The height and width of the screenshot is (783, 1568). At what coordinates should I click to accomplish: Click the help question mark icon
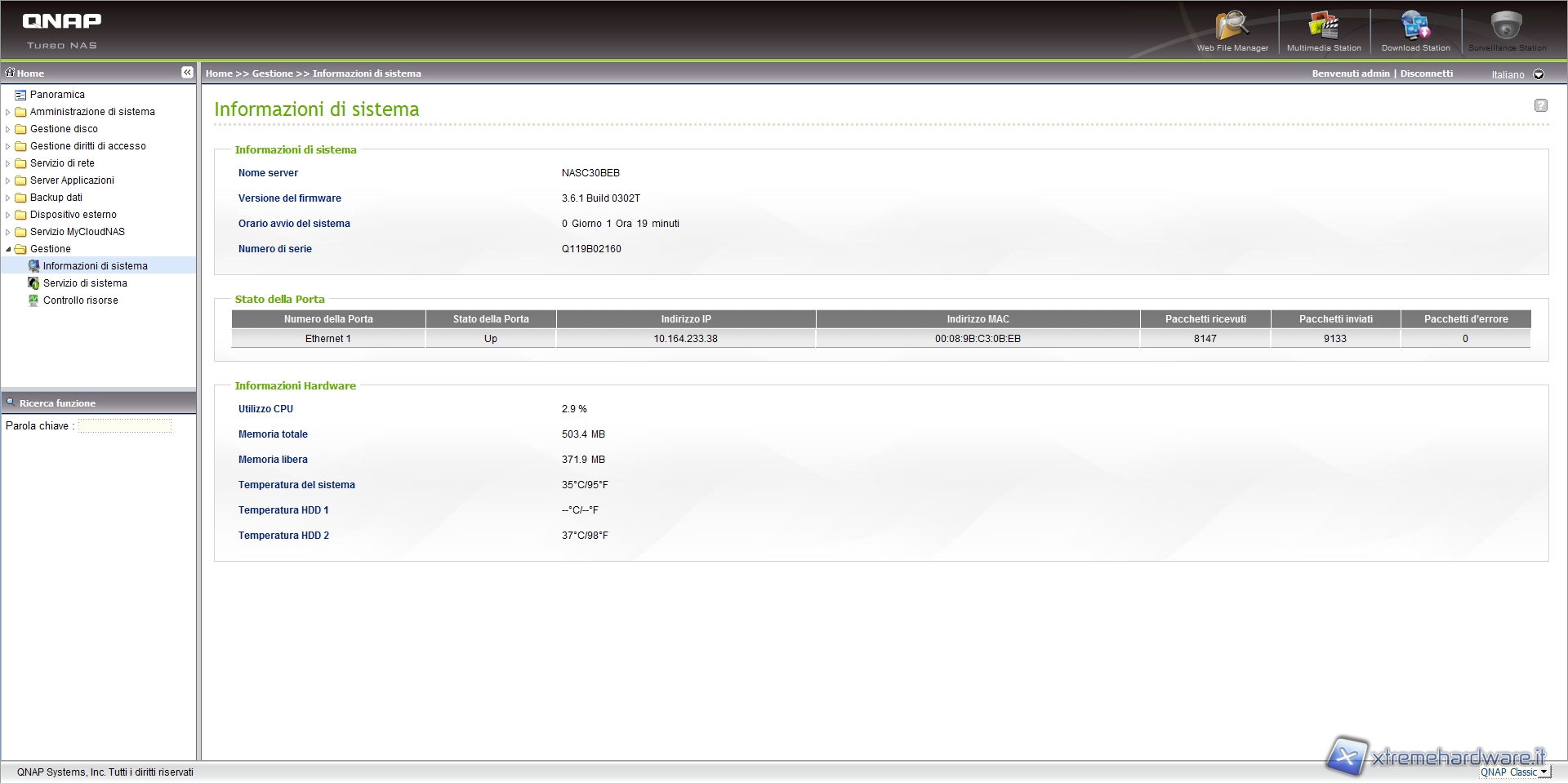click(1540, 105)
